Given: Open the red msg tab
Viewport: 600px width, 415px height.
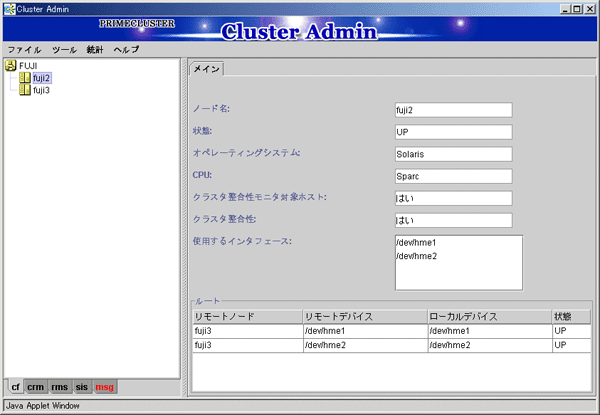Looking at the screenshot, I should point(104,387).
